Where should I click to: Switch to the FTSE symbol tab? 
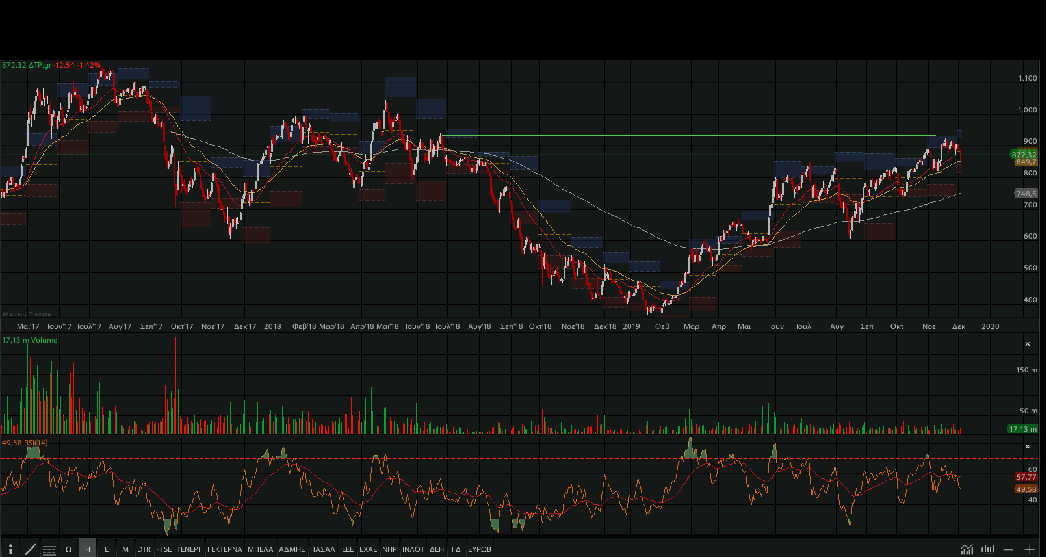coord(164,549)
